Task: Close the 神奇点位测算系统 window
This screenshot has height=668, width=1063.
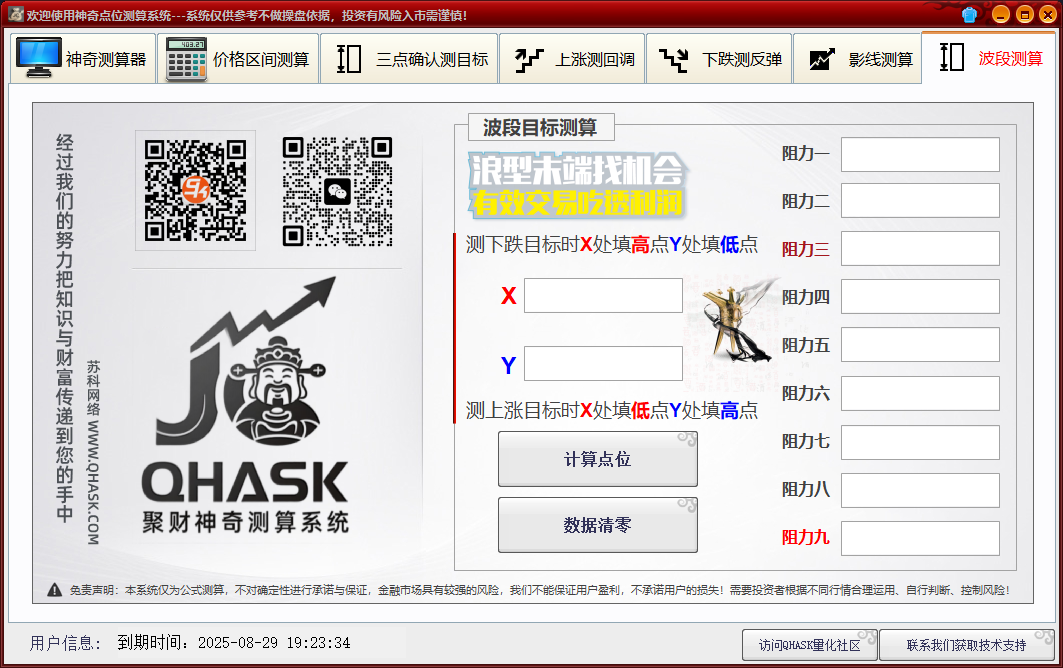Action: pos(1047,14)
